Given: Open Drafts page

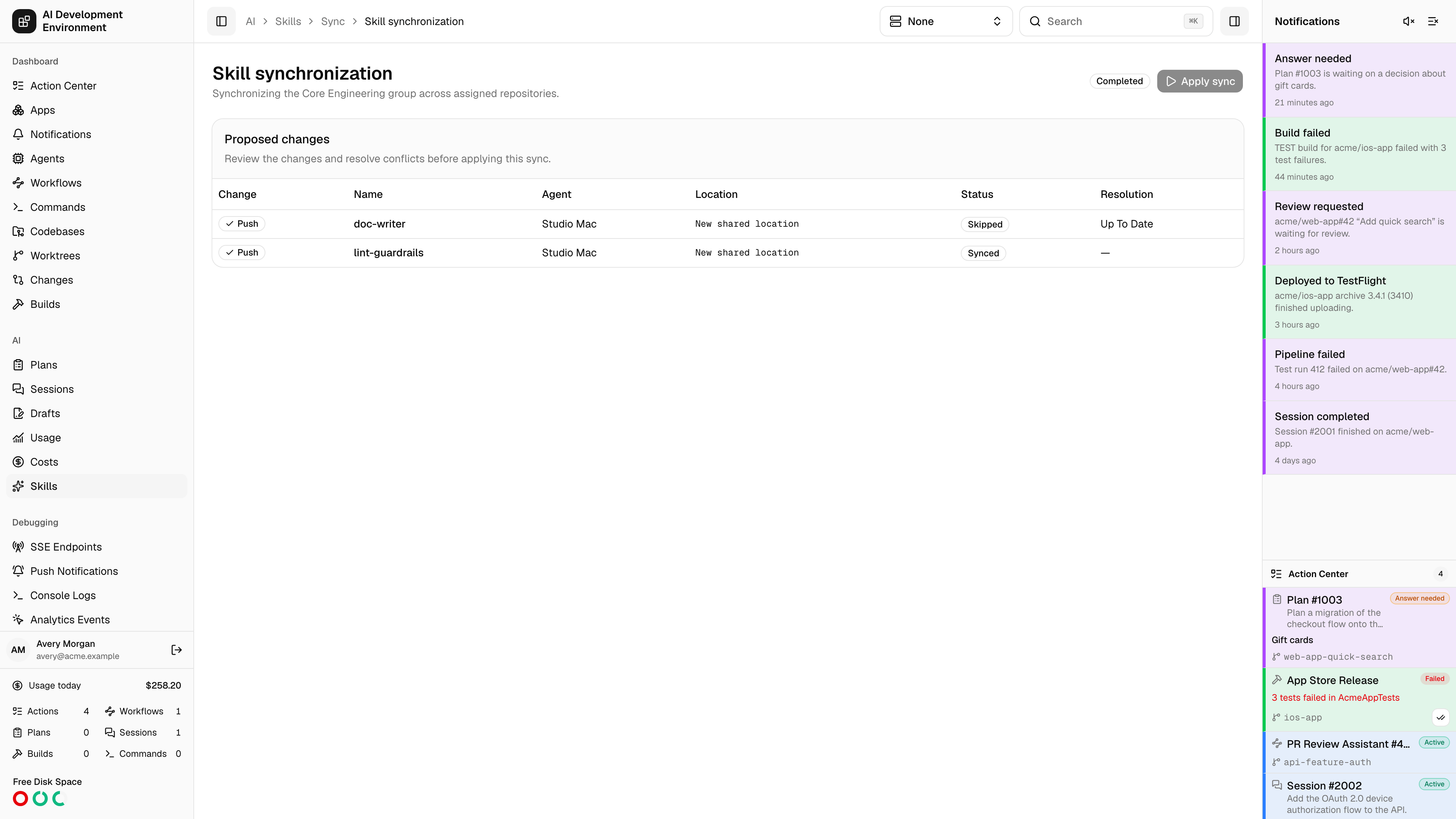Looking at the screenshot, I should point(97,414).
